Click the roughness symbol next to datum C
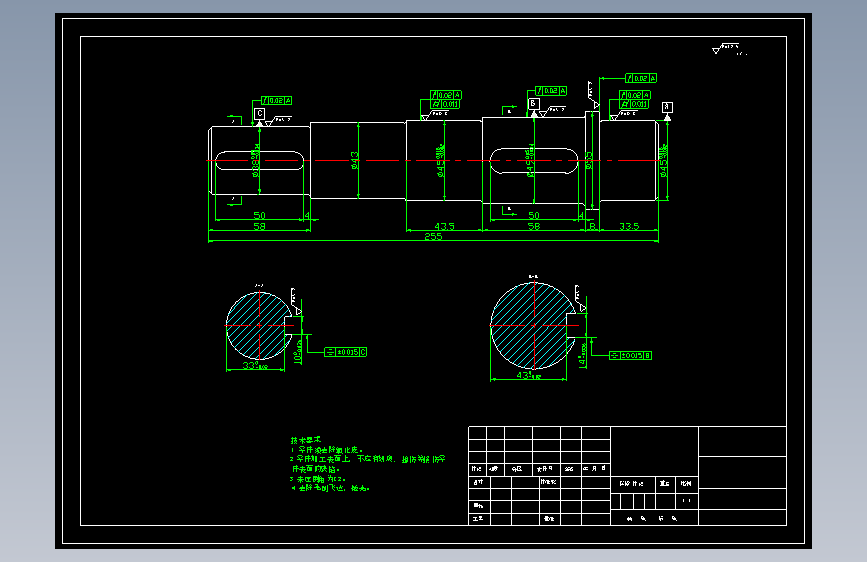This screenshot has height=562, width=867. tap(278, 121)
